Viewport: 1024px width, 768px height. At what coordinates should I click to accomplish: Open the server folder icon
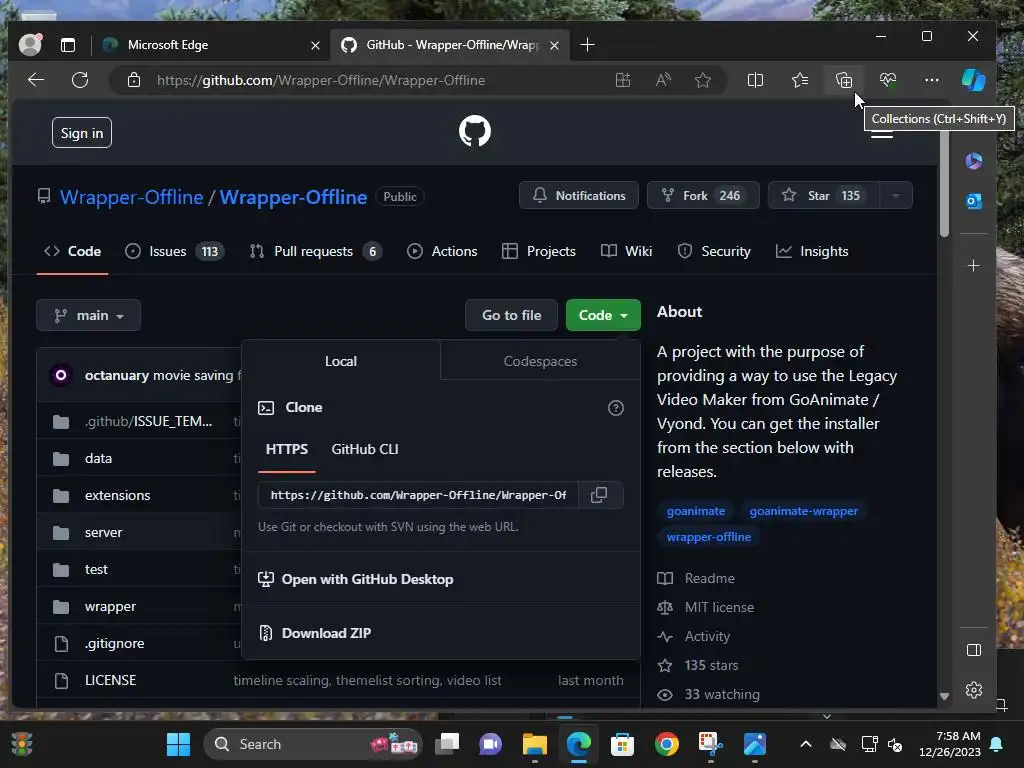pos(61,533)
